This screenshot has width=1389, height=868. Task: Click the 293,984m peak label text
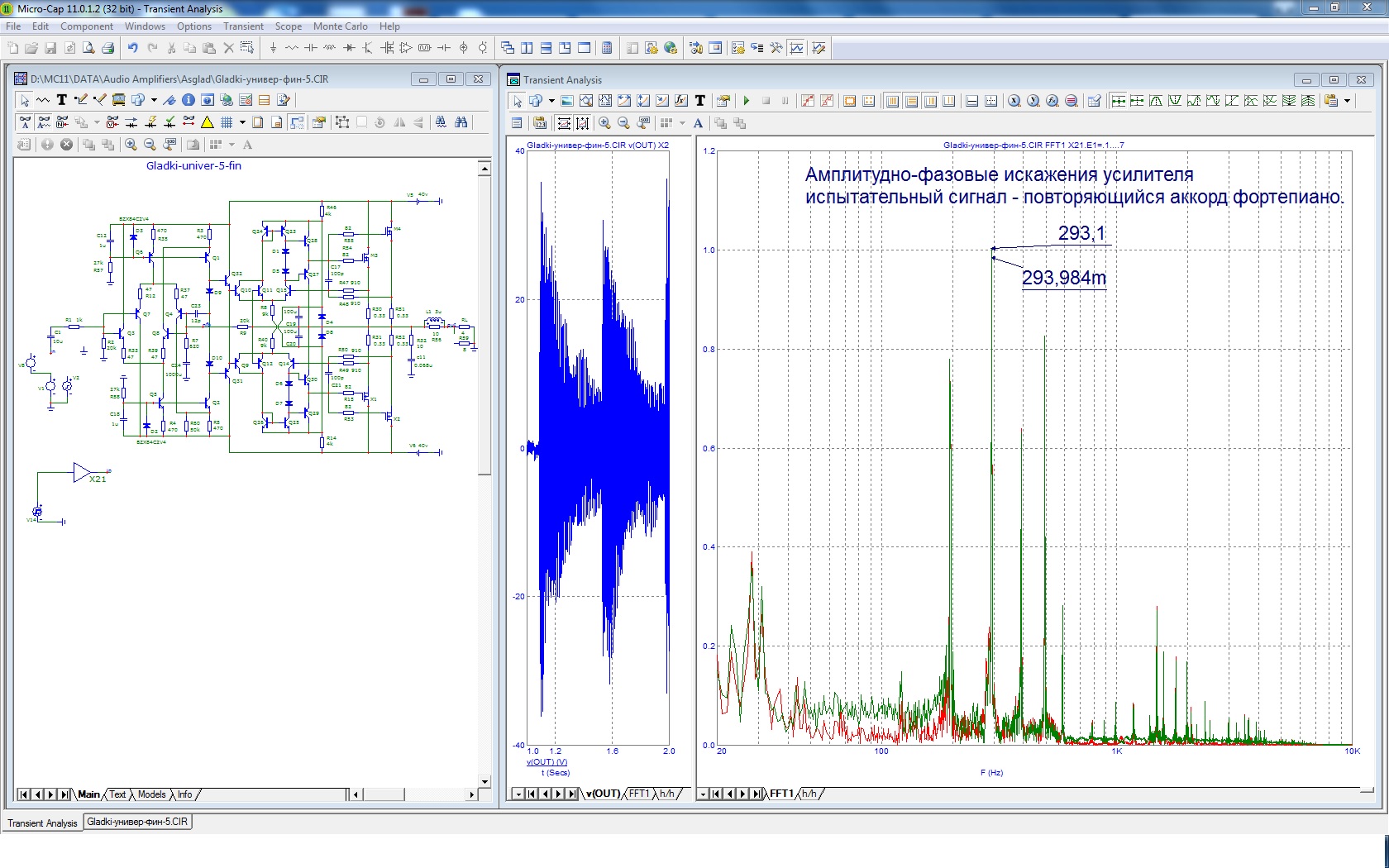coord(1064,278)
